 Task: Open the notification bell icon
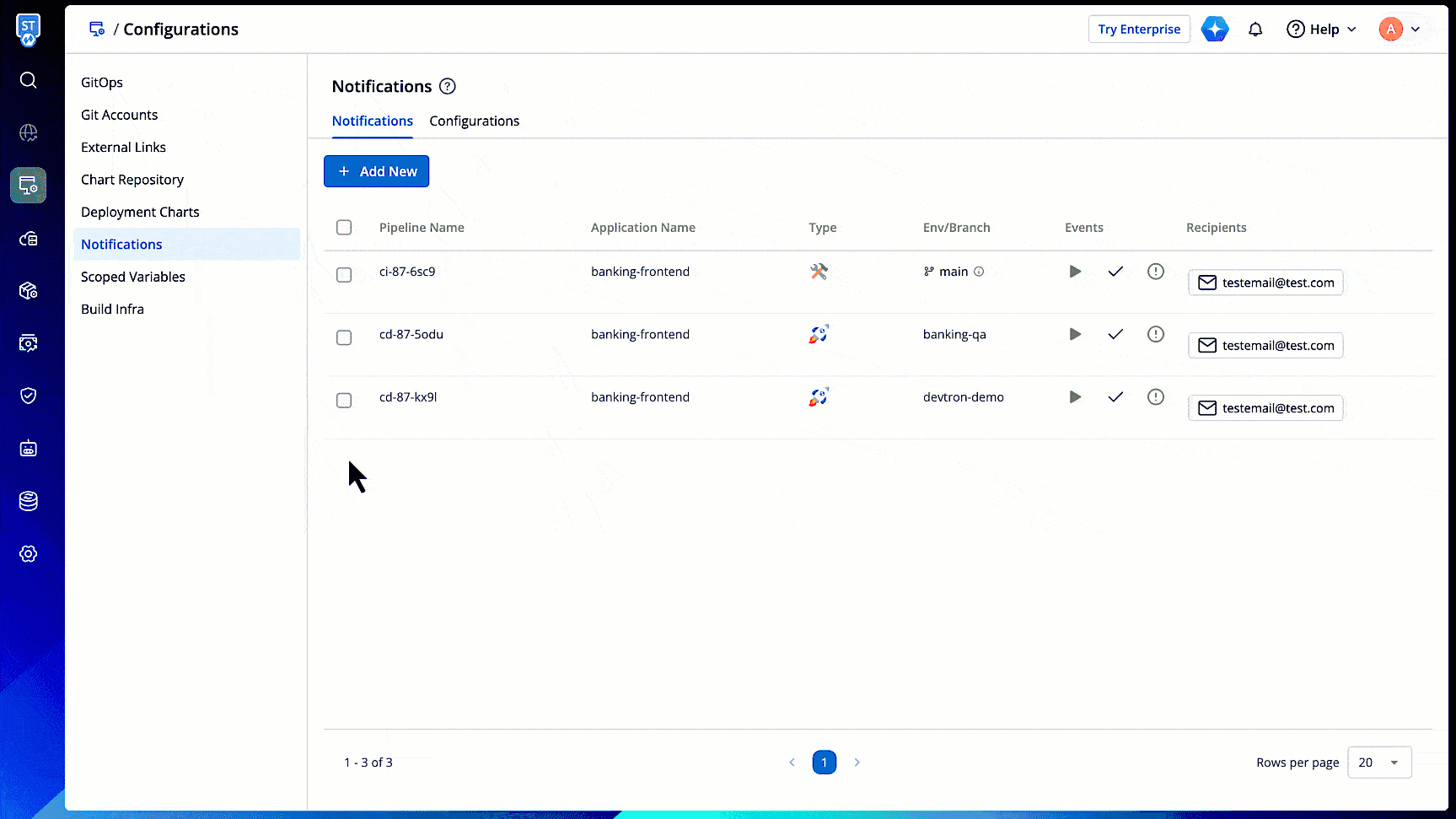coord(1255,30)
